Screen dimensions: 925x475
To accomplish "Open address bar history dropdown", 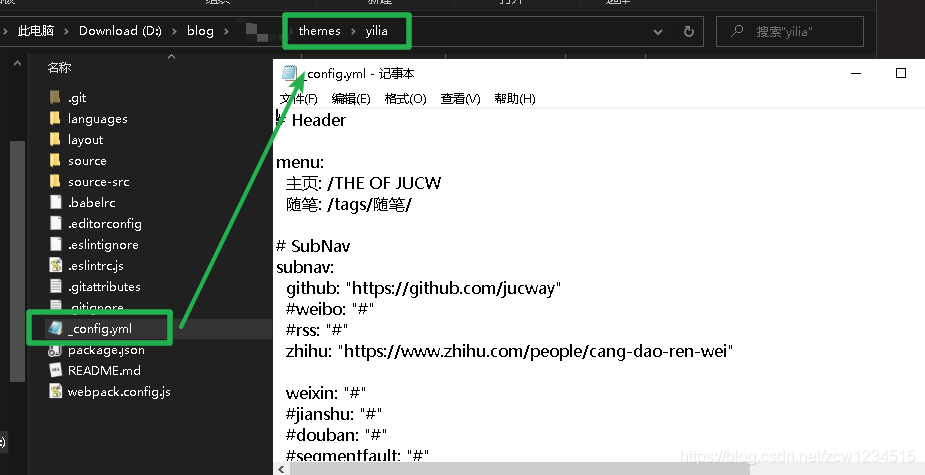I will click(658, 32).
